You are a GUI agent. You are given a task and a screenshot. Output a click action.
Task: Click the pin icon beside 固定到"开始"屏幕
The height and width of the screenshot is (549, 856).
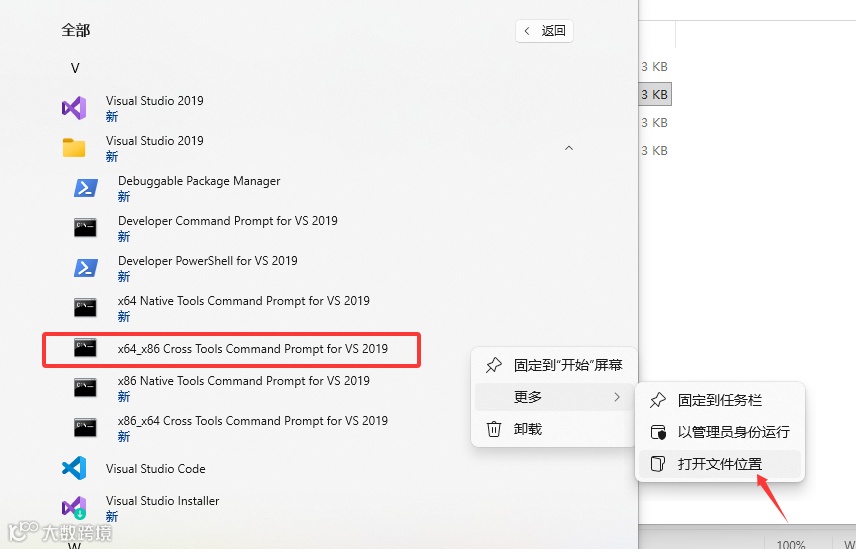(x=494, y=365)
